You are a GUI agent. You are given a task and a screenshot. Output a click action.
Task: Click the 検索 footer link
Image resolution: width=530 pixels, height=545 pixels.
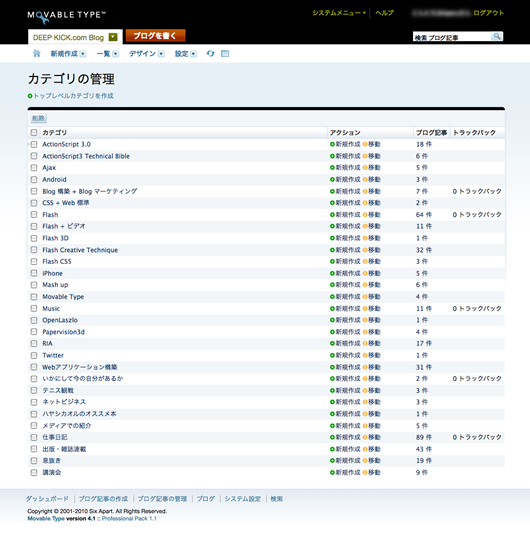tap(277, 499)
